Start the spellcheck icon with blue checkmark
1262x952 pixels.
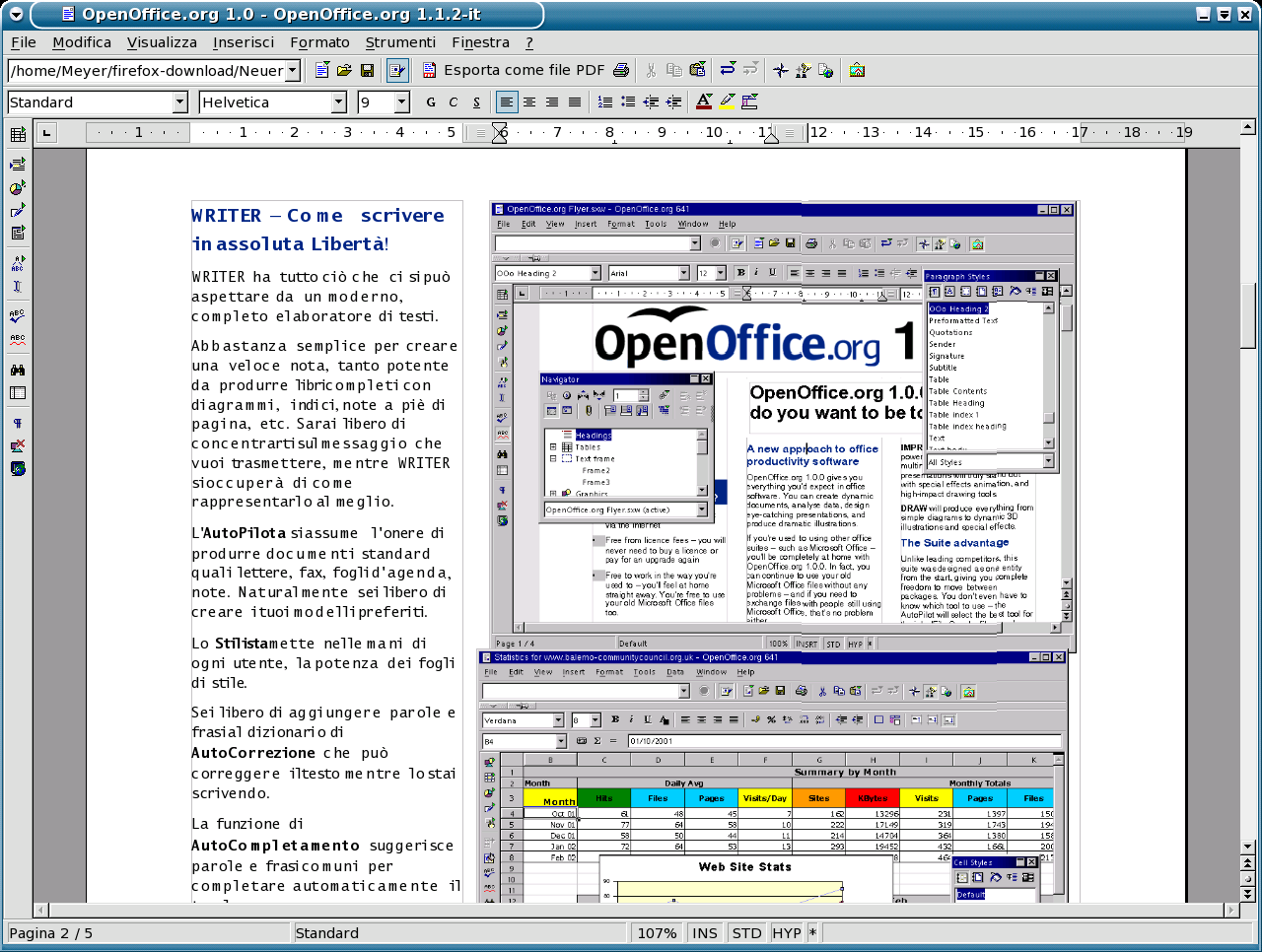18,316
